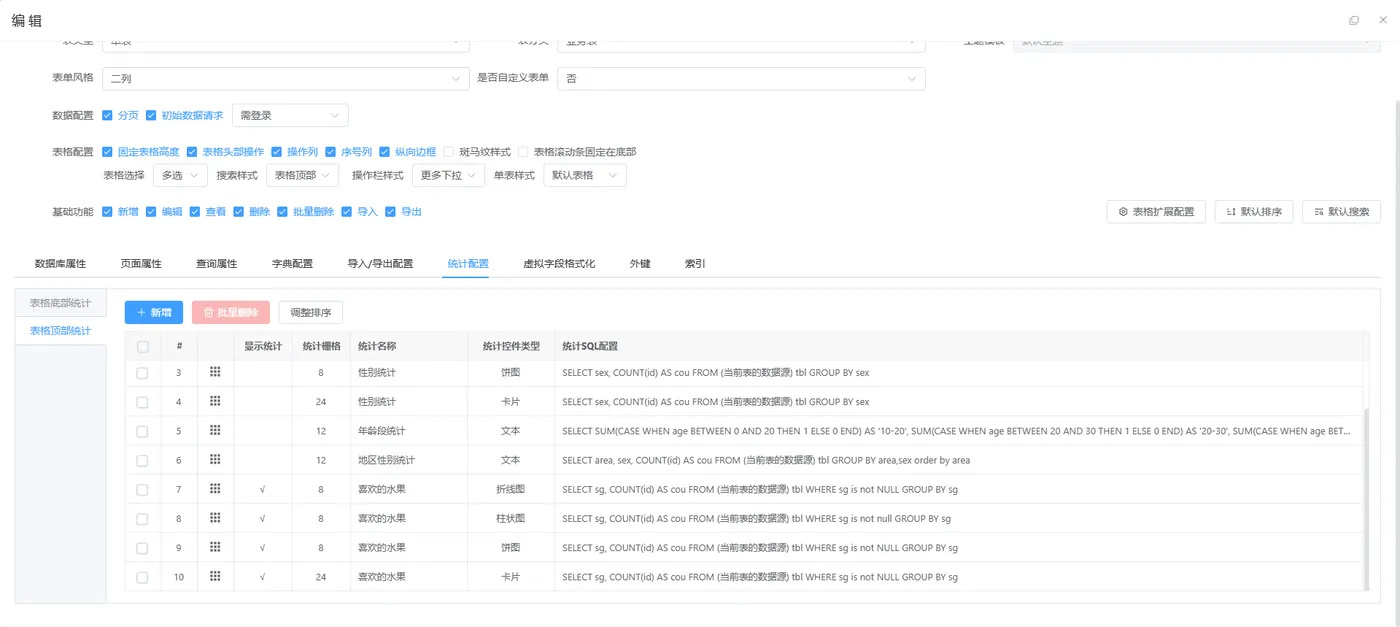Click the 调整排序 button
This screenshot has height=627, width=1400.
pyautogui.click(x=310, y=312)
